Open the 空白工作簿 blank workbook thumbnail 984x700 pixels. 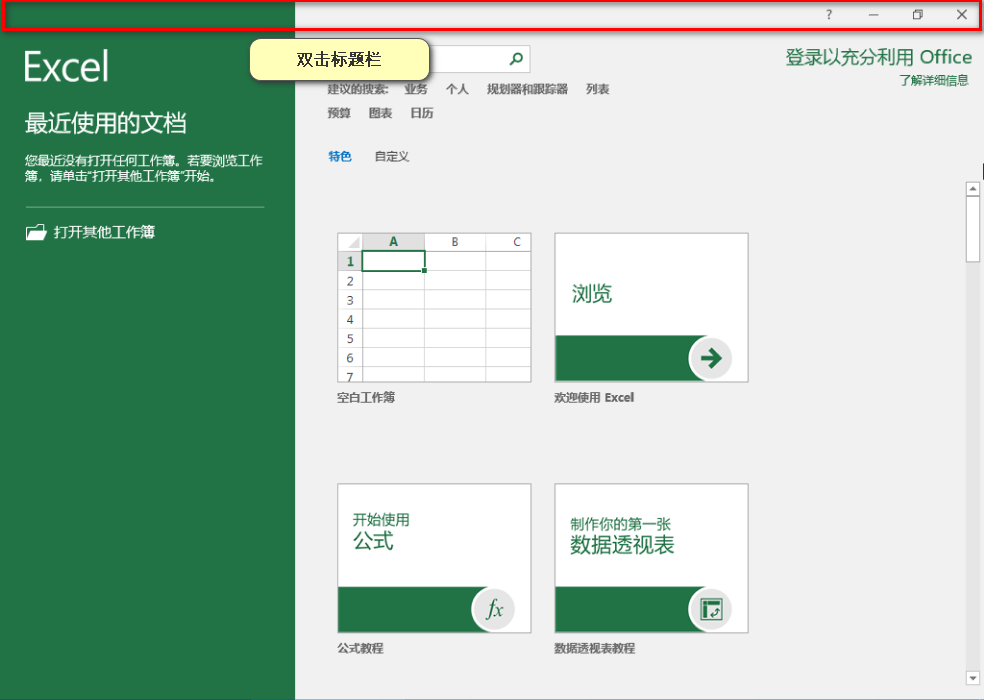pos(434,308)
